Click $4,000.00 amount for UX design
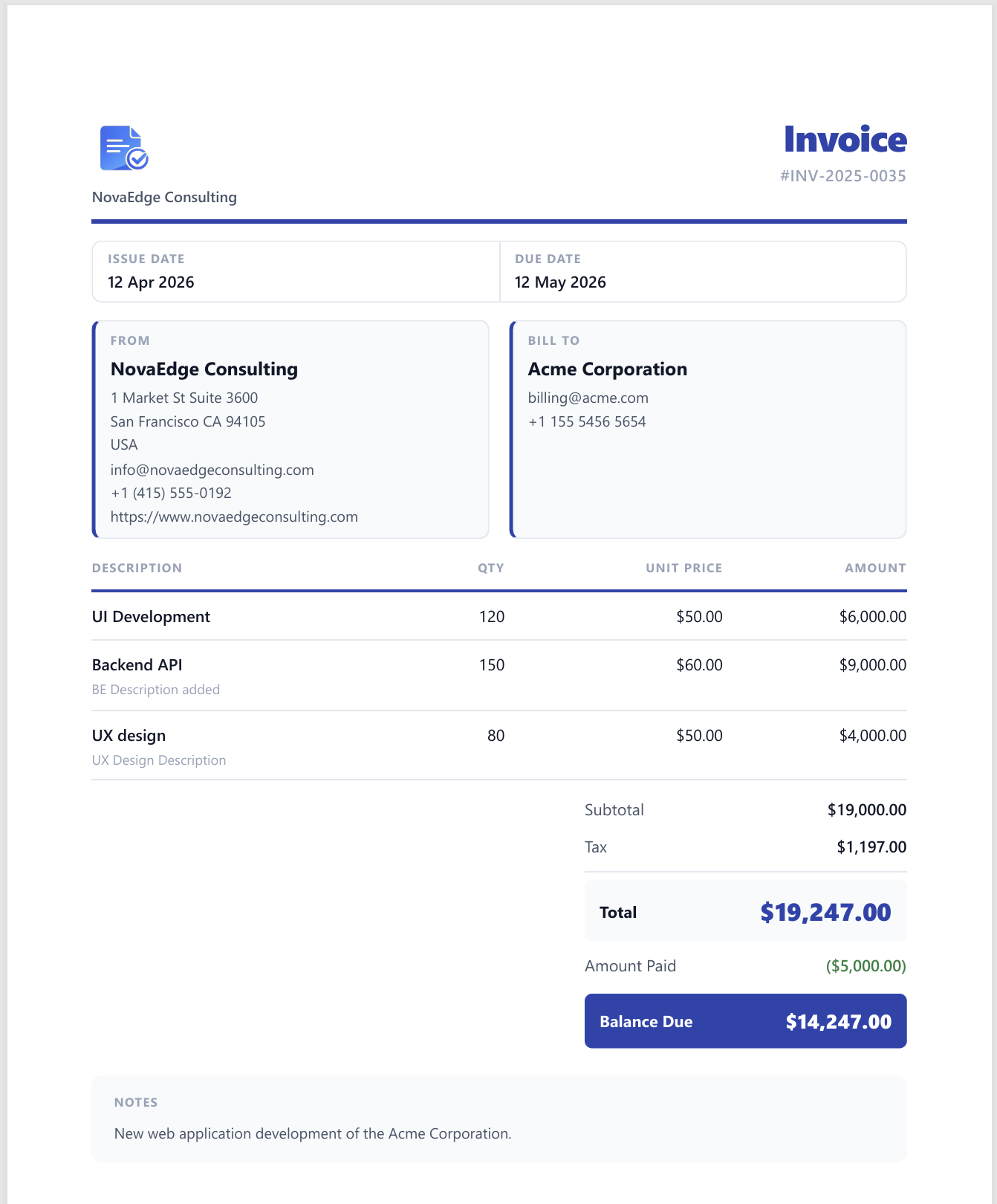Screen dimensions: 997x1204 pyautogui.click(x=873, y=736)
